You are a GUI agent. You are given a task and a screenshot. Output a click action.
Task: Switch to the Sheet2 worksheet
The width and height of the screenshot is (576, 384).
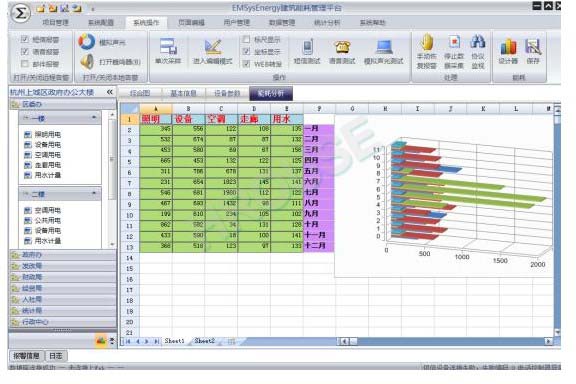204,341
